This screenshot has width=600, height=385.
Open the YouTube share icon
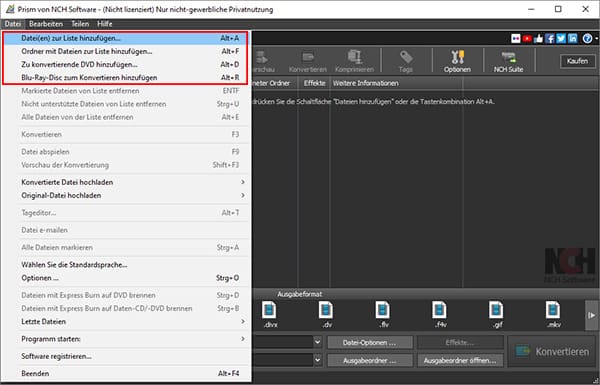tap(527, 38)
